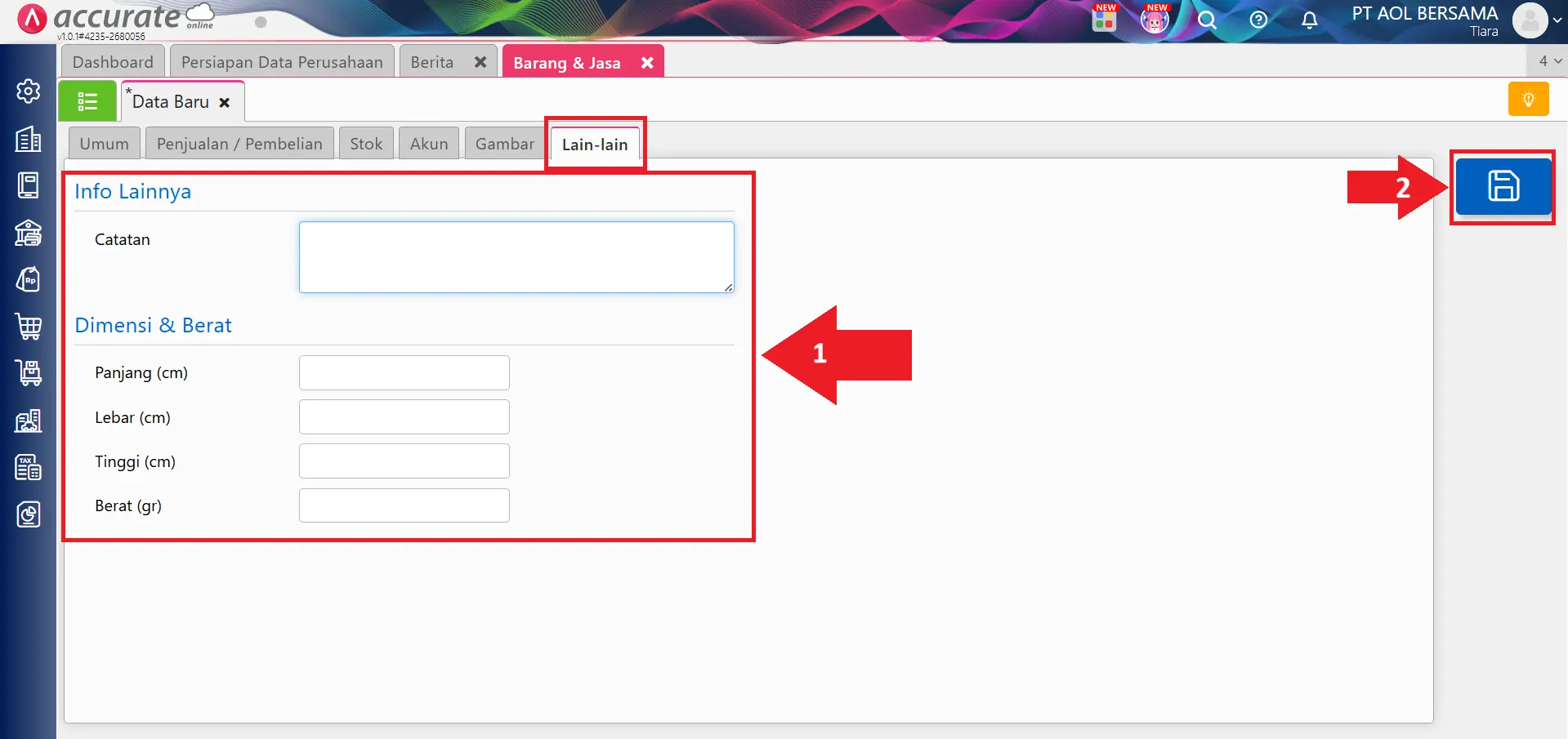The width and height of the screenshot is (1568, 739).
Task: Open the cash and bank icon
Action: pyautogui.click(x=29, y=233)
